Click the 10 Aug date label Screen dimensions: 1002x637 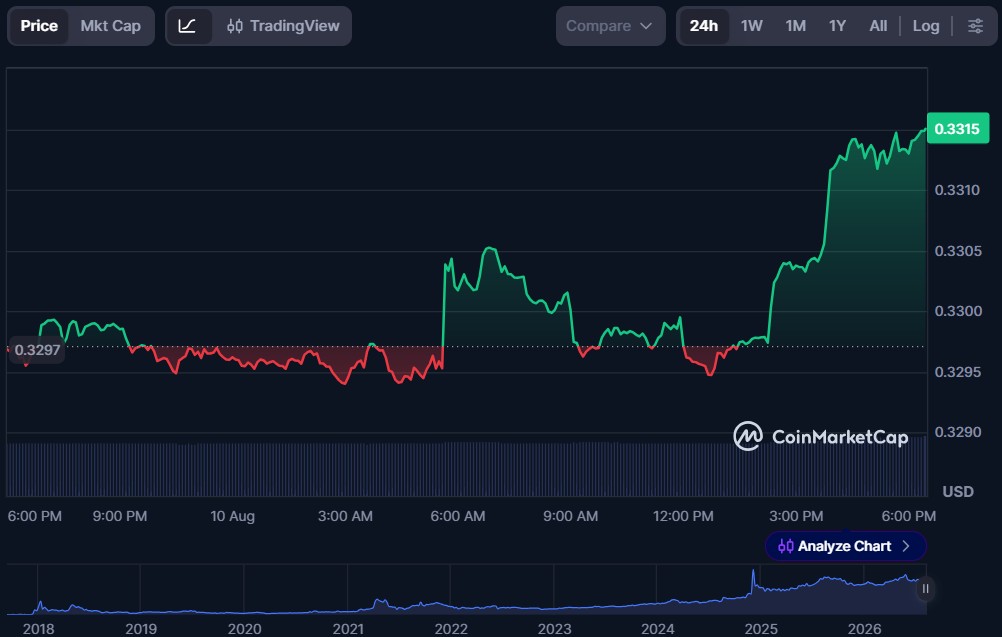(233, 516)
